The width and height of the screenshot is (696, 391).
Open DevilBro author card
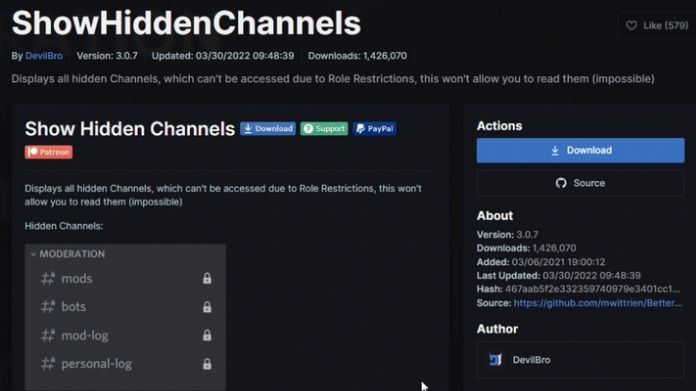pos(581,360)
